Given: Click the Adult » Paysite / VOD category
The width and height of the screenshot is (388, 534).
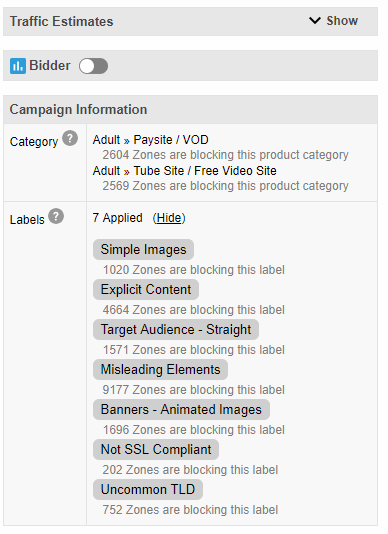Looking at the screenshot, I should 151,140.
